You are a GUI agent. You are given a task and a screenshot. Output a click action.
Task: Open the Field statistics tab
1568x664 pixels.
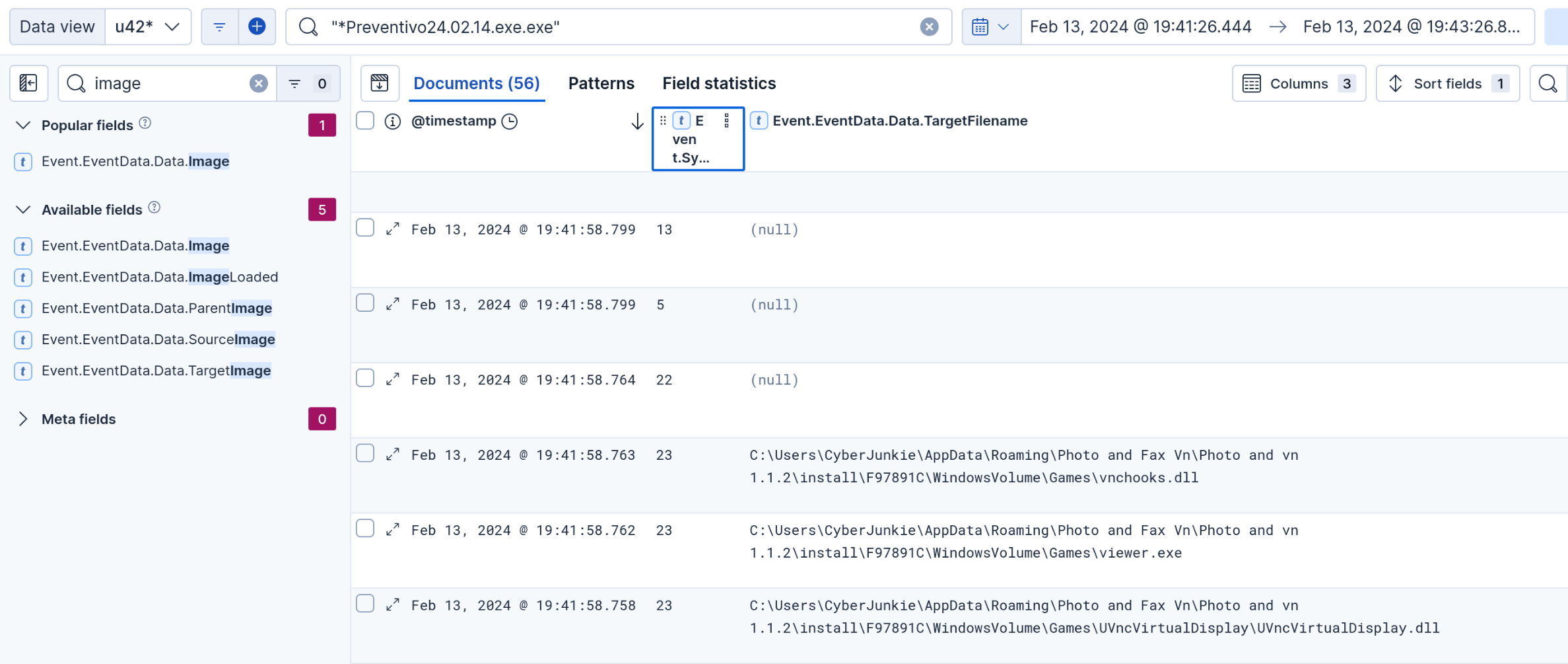719,83
